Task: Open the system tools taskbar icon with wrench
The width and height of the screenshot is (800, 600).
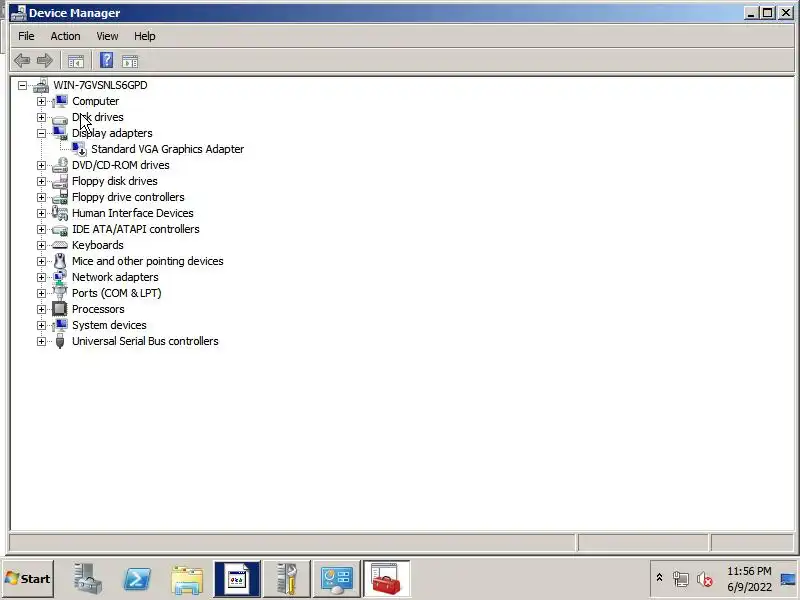Action: click(x=287, y=579)
